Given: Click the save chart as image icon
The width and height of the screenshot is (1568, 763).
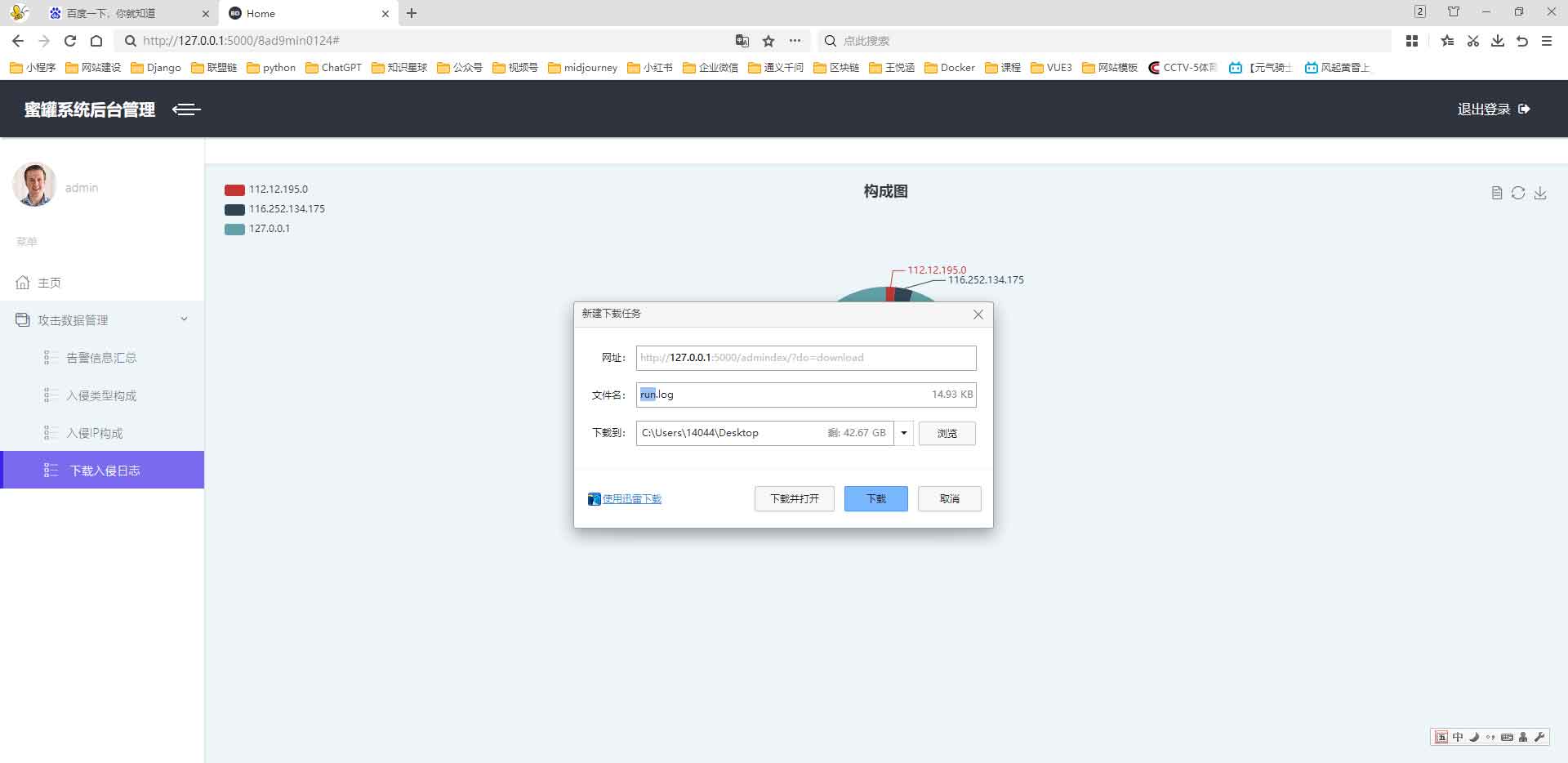Looking at the screenshot, I should click(1540, 193).
